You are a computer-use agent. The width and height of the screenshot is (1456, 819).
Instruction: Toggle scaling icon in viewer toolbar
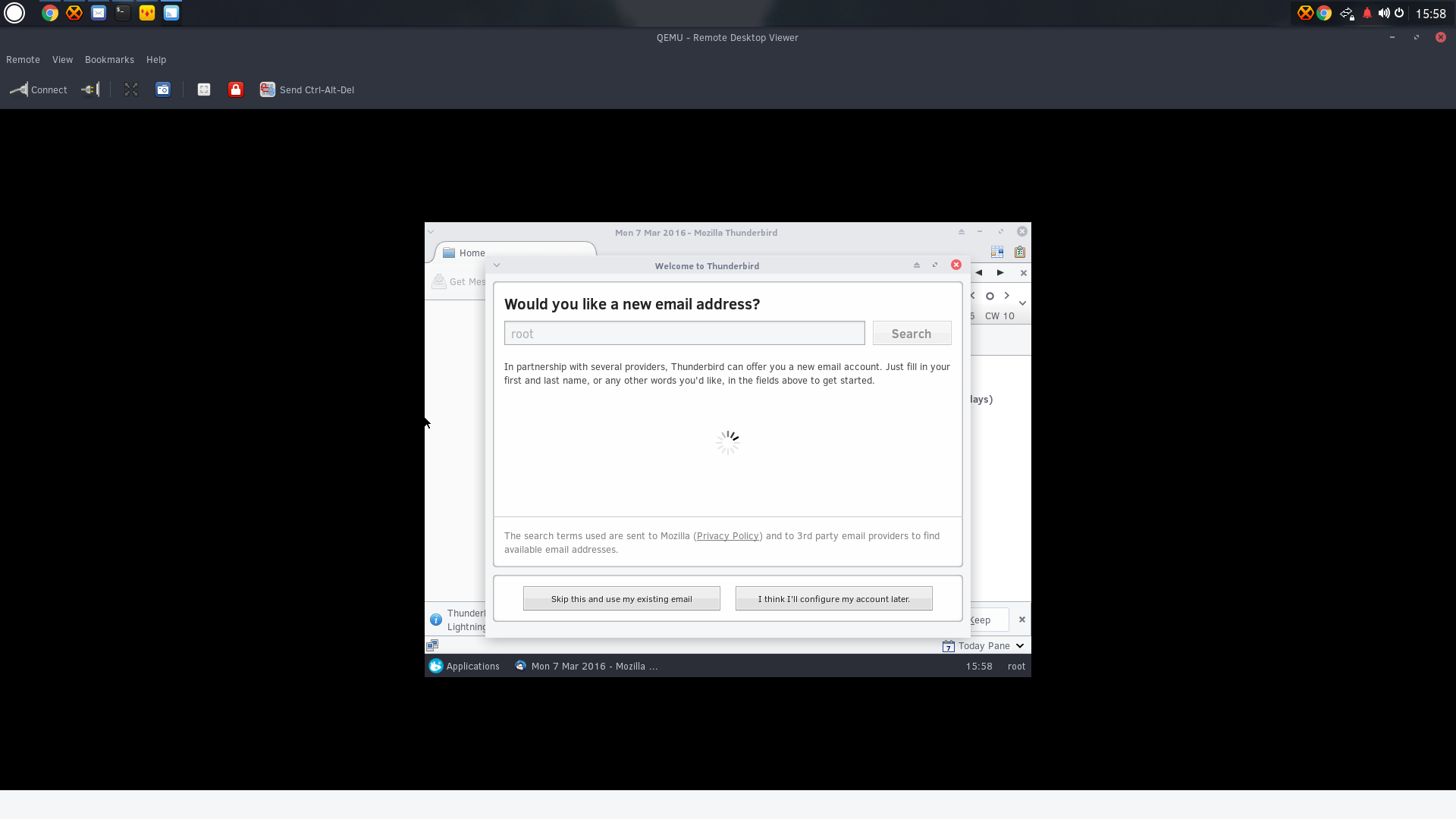pyautogui.click(x=204, y=89)
